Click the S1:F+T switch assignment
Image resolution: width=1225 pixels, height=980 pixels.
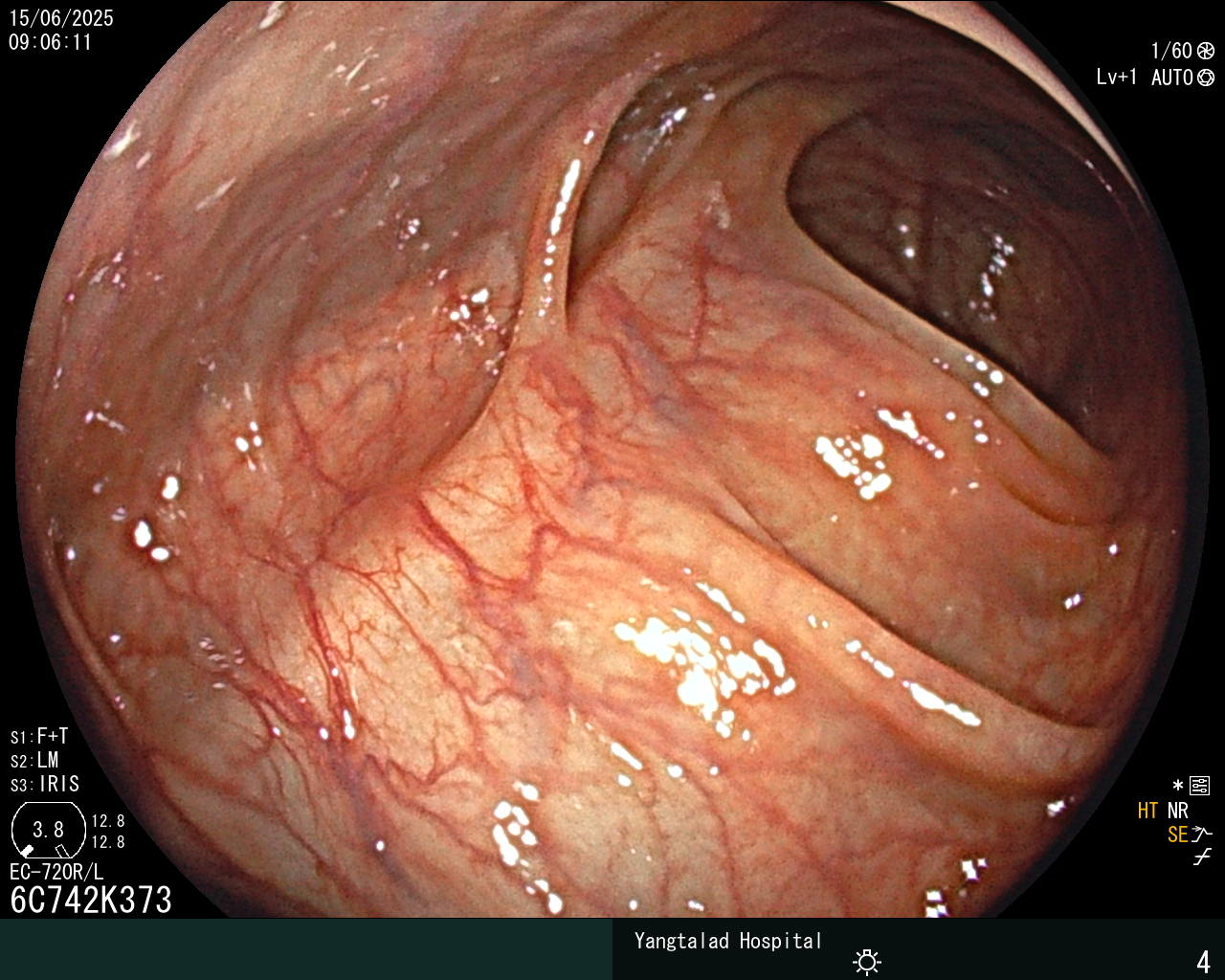39,736
